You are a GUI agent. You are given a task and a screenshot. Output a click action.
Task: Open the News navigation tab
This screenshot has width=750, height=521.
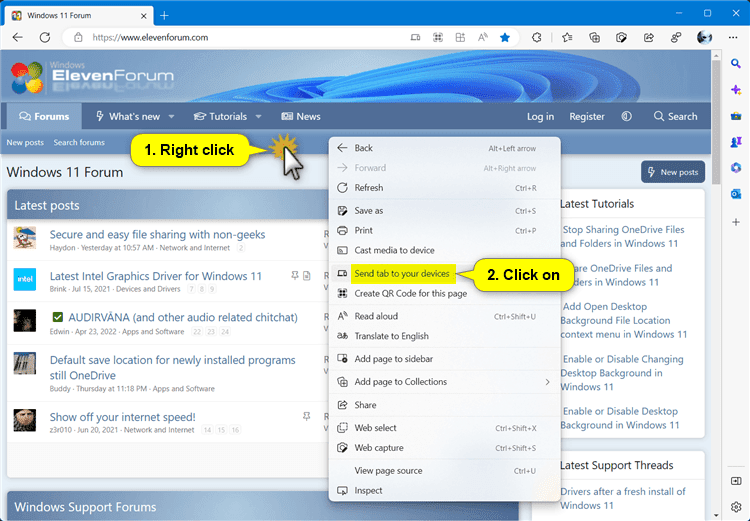[x=301, y=116]
